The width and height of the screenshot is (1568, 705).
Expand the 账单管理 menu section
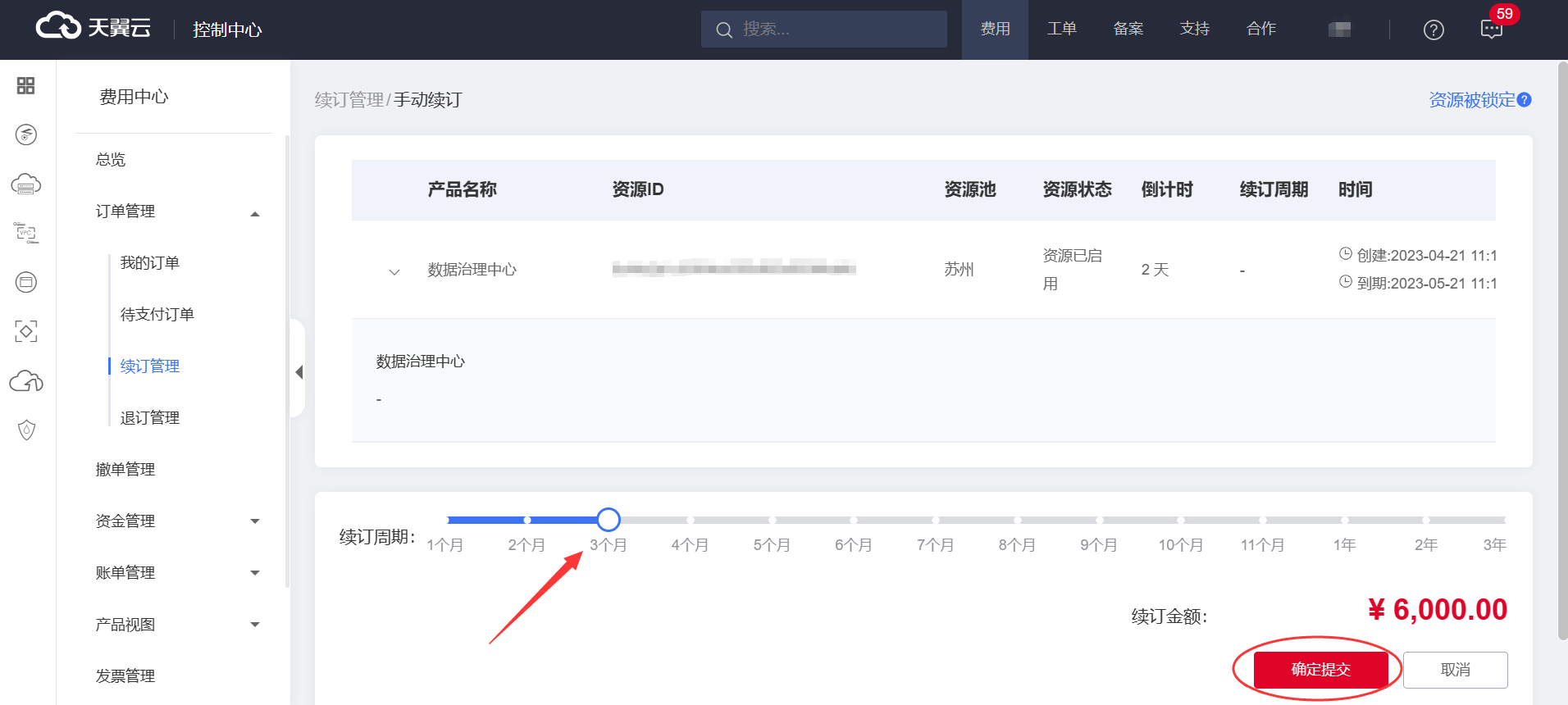pyautogui.click(x=255, y=573)
